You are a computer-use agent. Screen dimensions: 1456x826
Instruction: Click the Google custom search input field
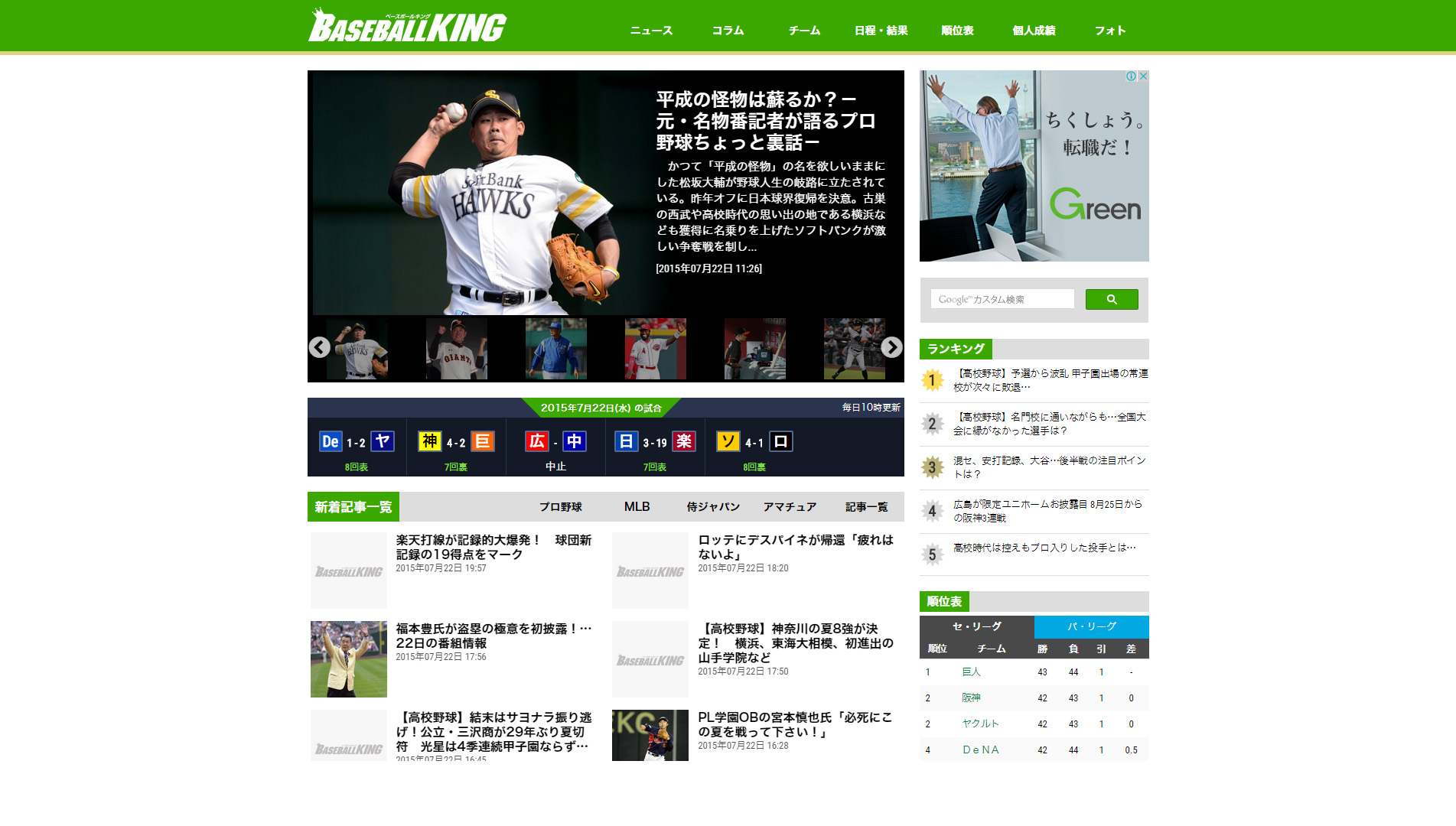[x=1002, y=299]
